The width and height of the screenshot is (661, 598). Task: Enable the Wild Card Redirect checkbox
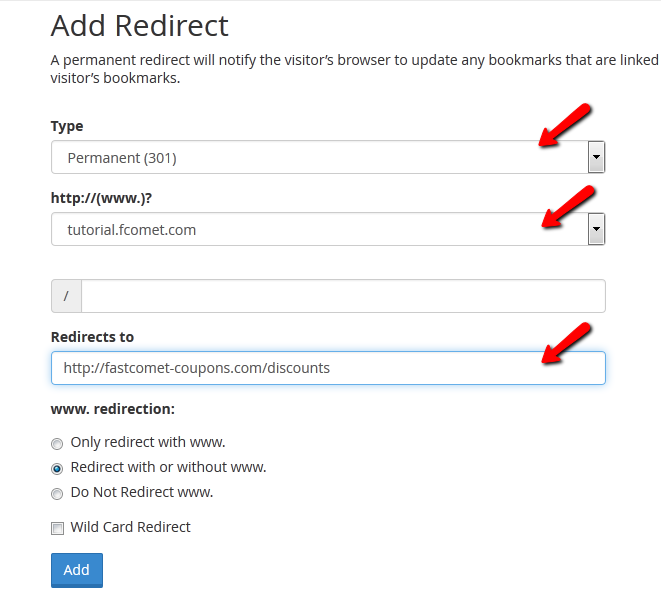pyautogui.click(x=57, y=528)
